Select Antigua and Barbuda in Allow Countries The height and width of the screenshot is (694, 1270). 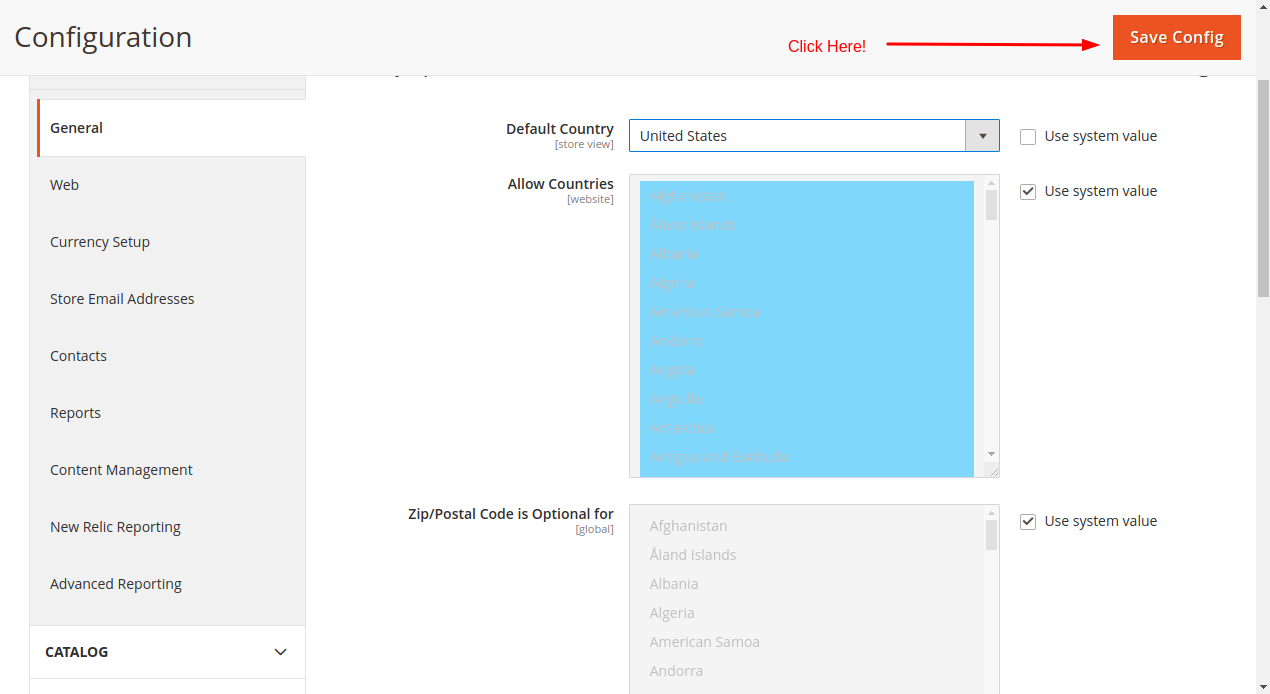point(807,457)
